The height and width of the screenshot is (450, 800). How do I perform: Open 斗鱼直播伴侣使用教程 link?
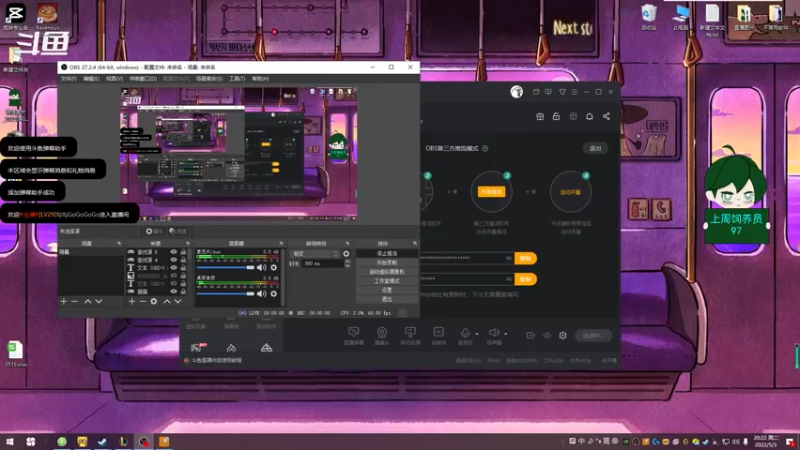(x=217, y=360)
